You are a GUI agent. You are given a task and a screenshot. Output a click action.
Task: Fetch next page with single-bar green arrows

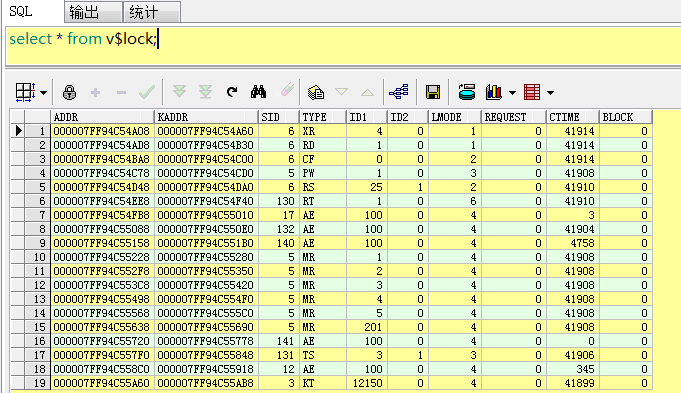[x=179, y=92]
